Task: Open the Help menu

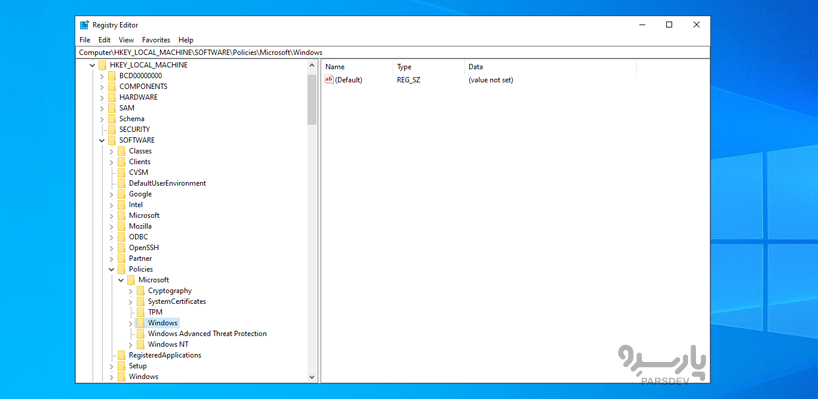Action: click(186, 40)
